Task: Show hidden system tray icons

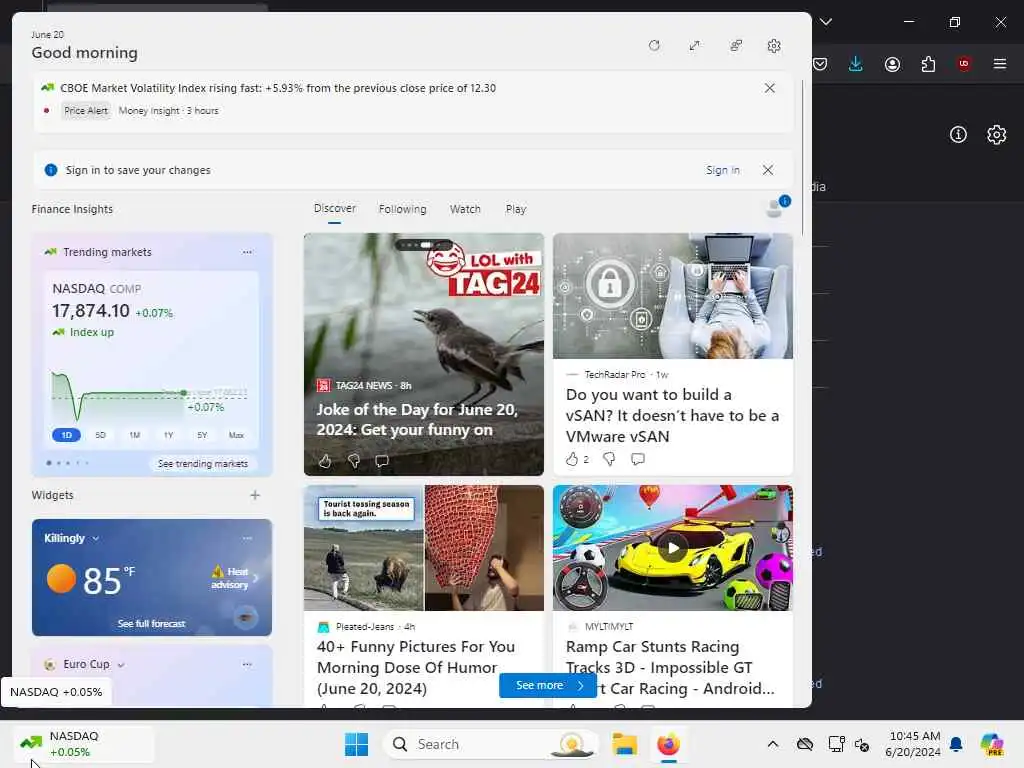Action: [773, 744]
